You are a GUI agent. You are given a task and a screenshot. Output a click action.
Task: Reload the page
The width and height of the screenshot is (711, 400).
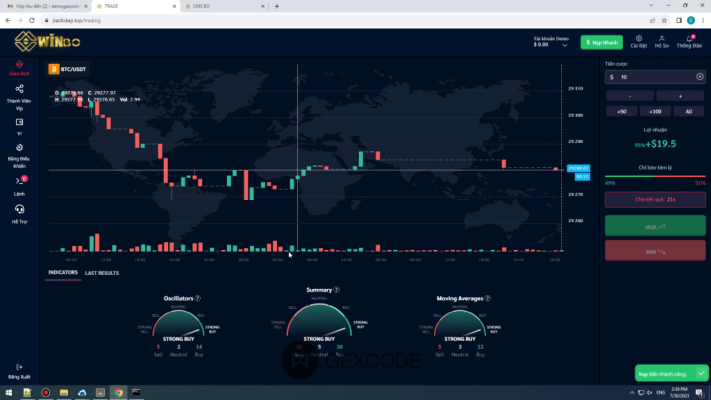pos(32,20)
